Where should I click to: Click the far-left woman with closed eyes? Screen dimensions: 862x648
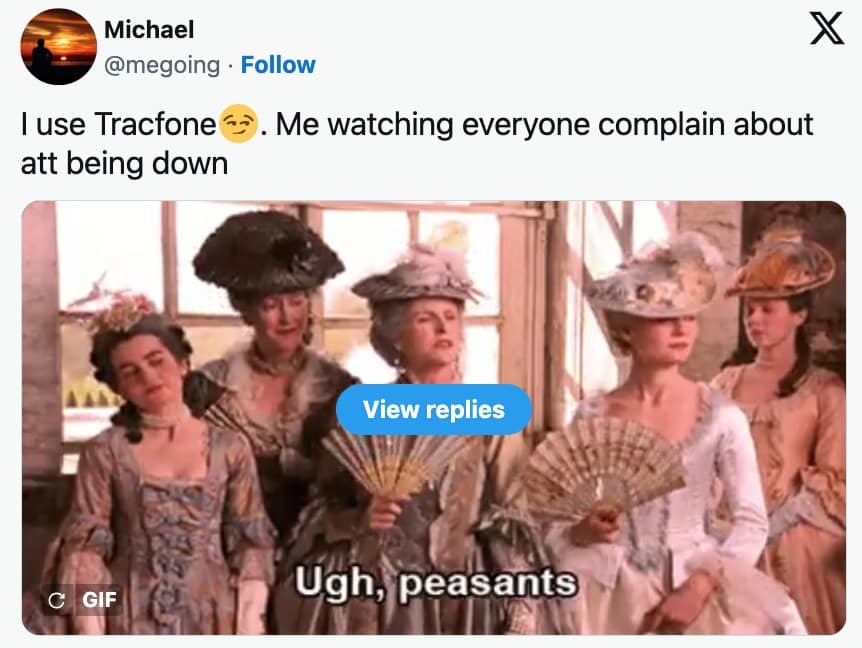(159, 467)
